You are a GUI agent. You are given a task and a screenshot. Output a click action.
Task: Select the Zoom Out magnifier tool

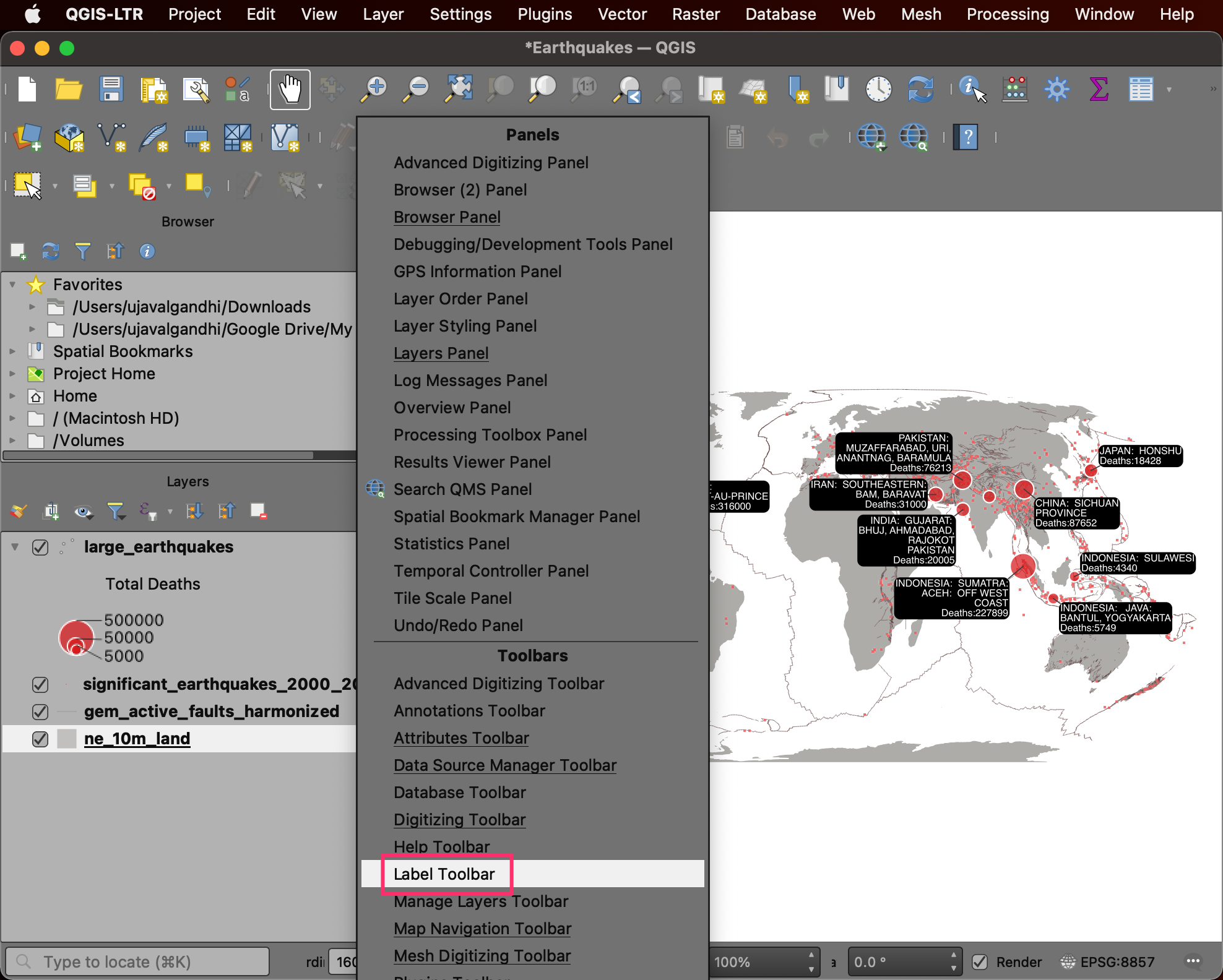pos(416,89)
